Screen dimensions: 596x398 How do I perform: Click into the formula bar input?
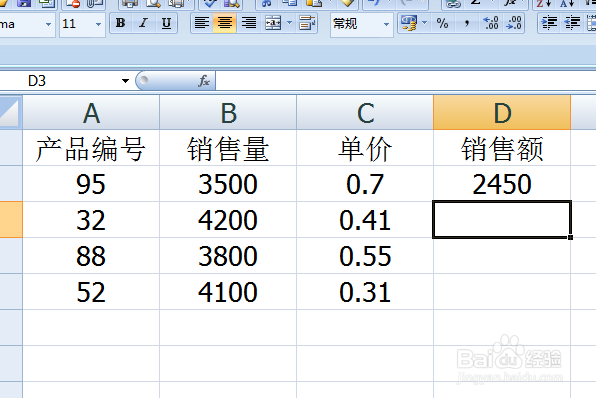(x=406, y=81)
